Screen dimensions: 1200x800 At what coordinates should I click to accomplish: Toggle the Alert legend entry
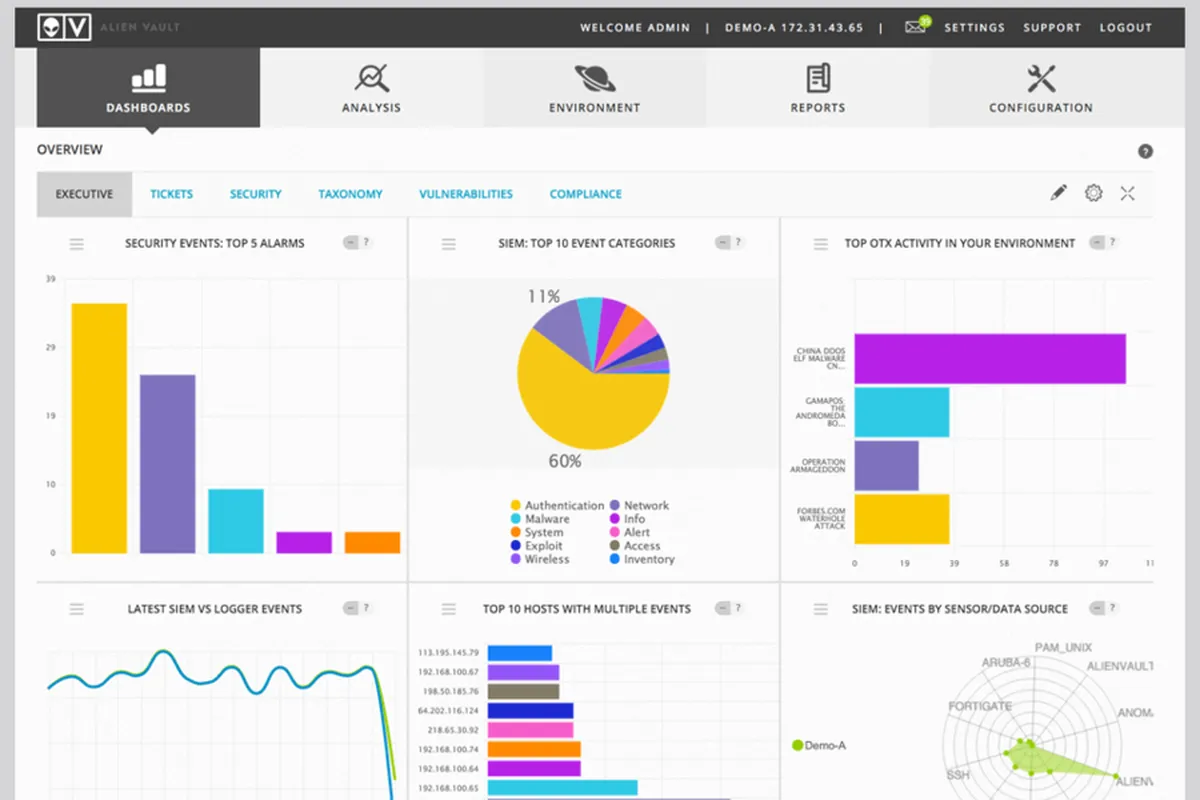coord(630,533)
